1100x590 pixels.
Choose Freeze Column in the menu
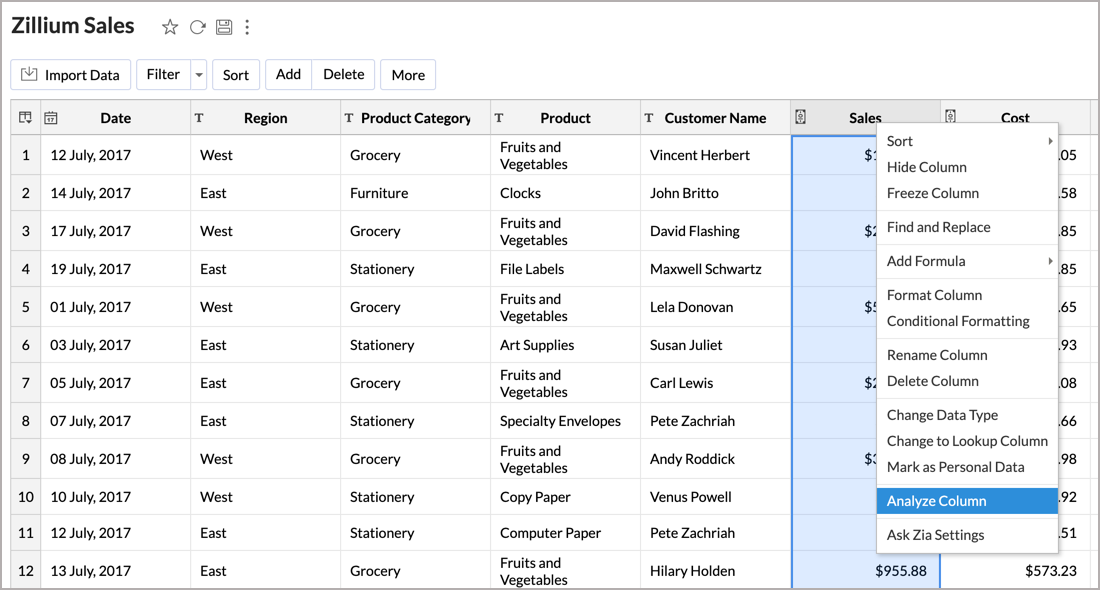[932, 193]
